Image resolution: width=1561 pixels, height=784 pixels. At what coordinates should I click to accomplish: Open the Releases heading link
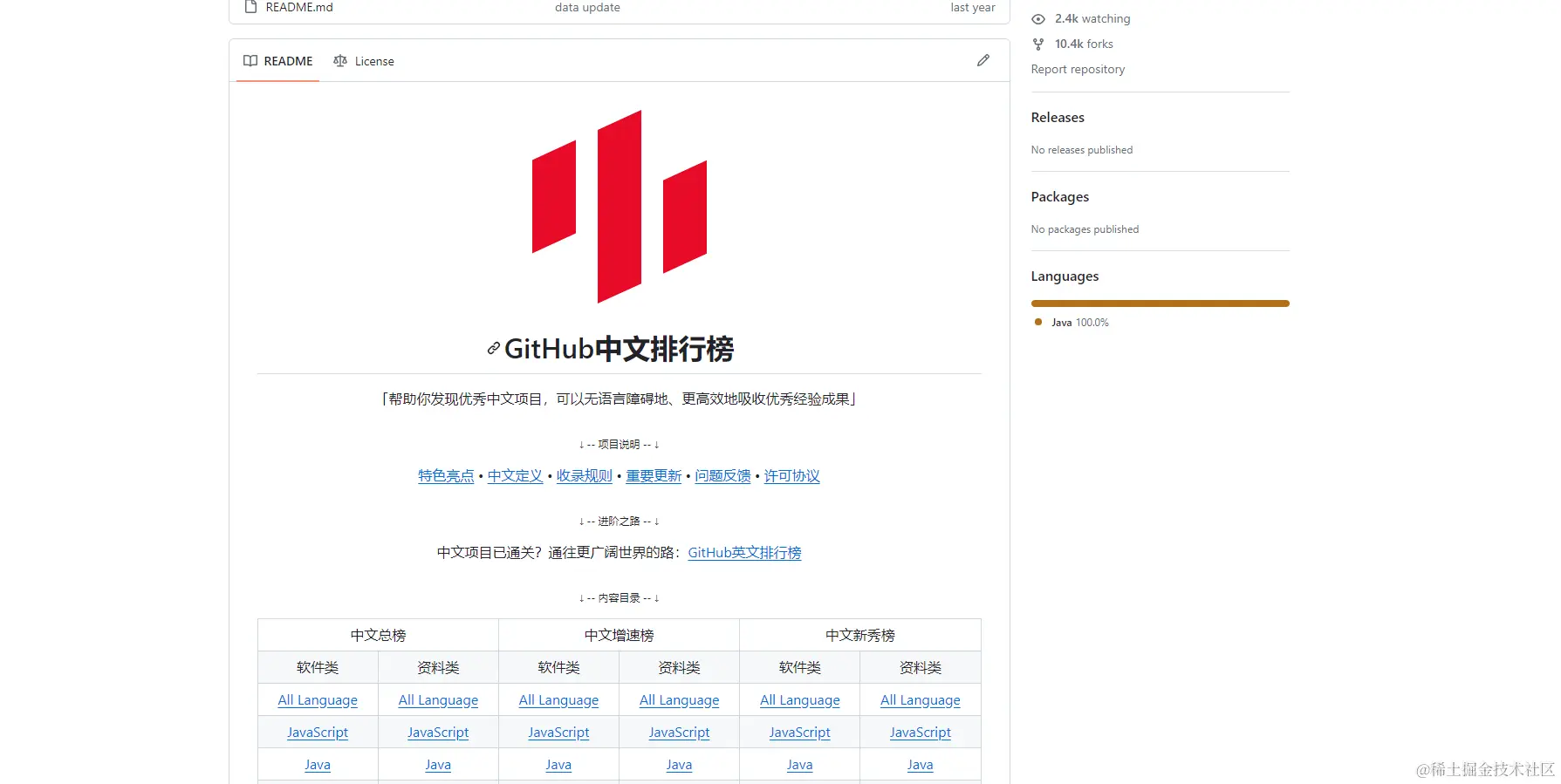pyautogui.click(x=1058, y=117)
